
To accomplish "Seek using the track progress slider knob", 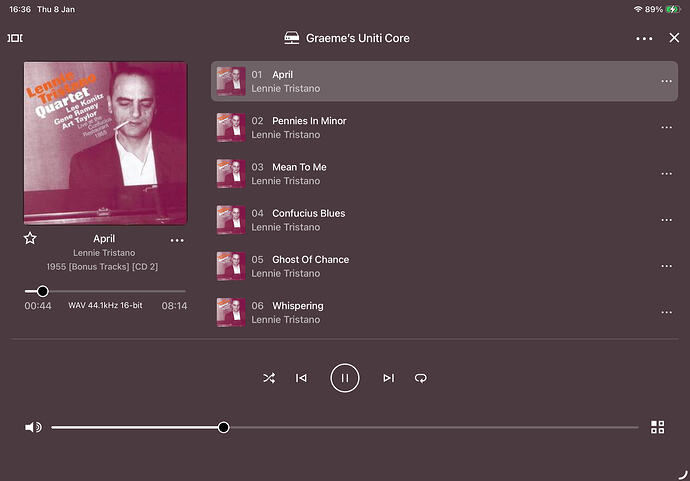I will pos(43,291).
